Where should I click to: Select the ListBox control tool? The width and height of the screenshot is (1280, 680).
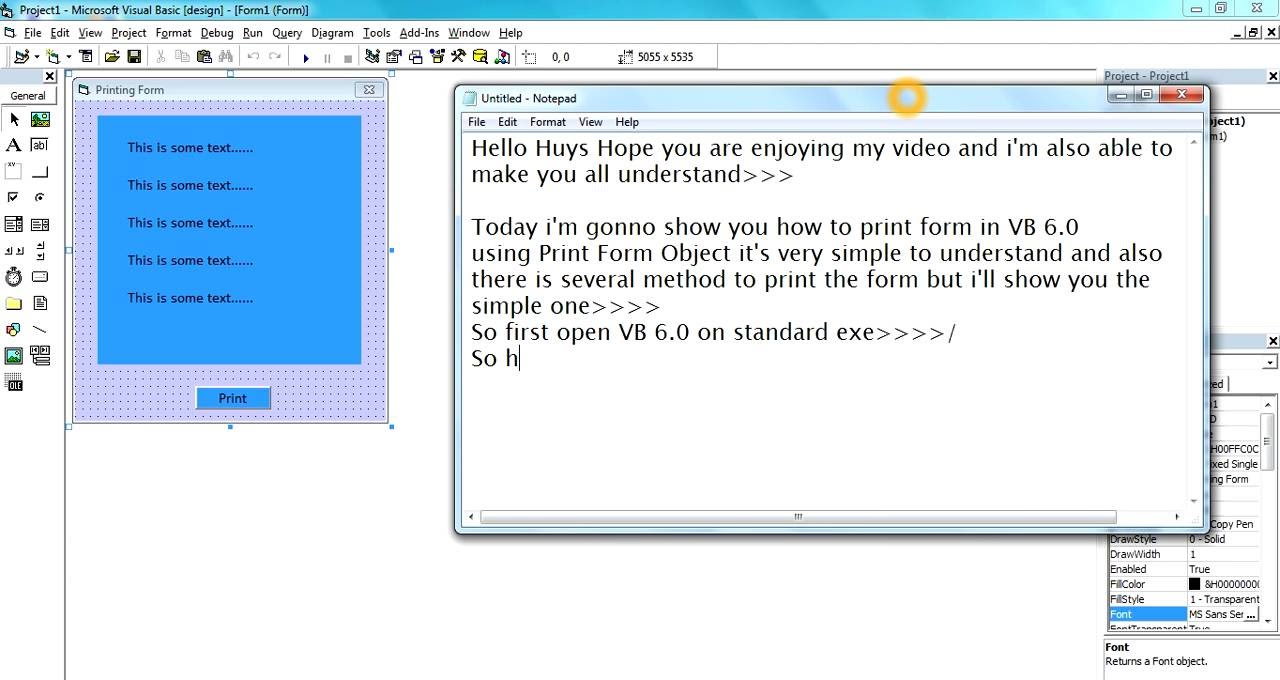click(40, 224)
